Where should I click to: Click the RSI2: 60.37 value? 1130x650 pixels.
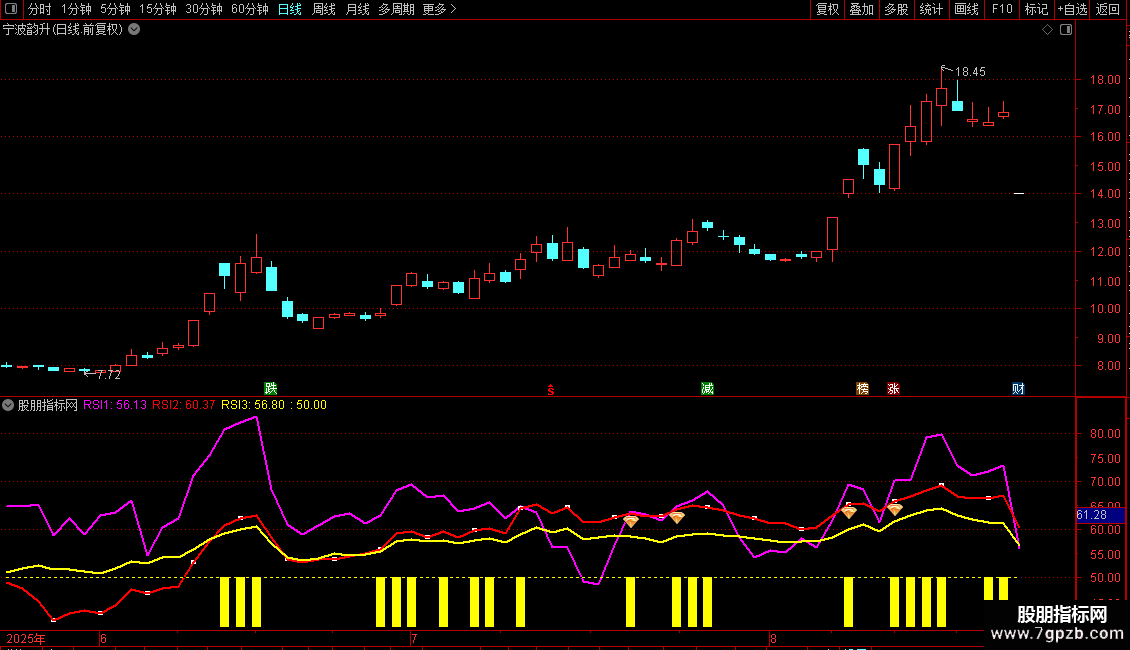point(183,405)
